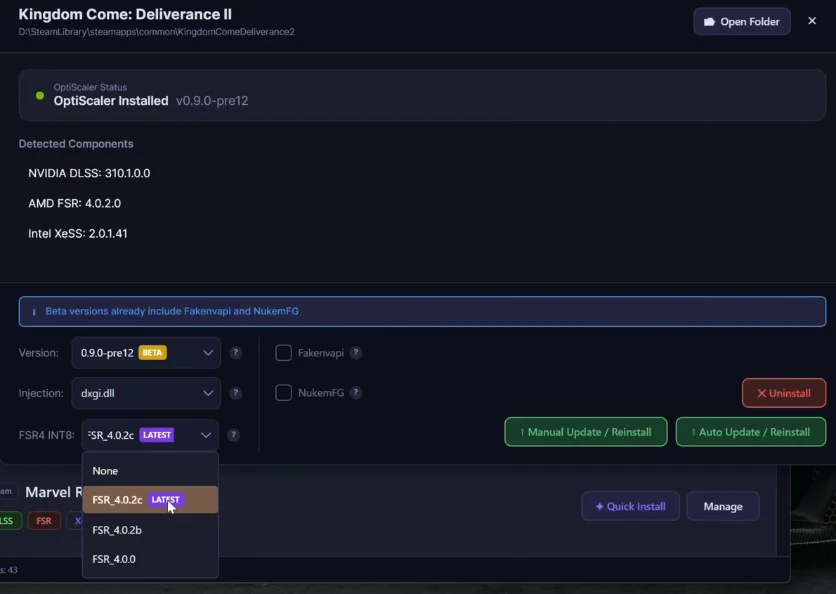Click help icon next to Injection dropdown
The width and height of the screenshot is (836, 594).
click(x=236, y=393)
